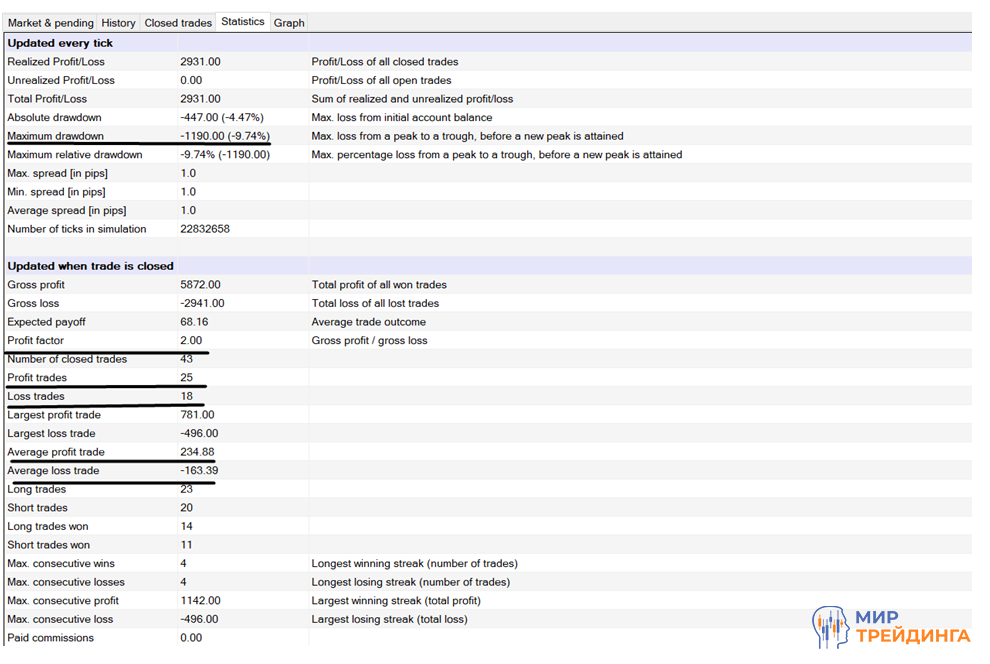Select the Average loss trade row label
This screenshot has height=664, width=990.
[x=53, y=471]
